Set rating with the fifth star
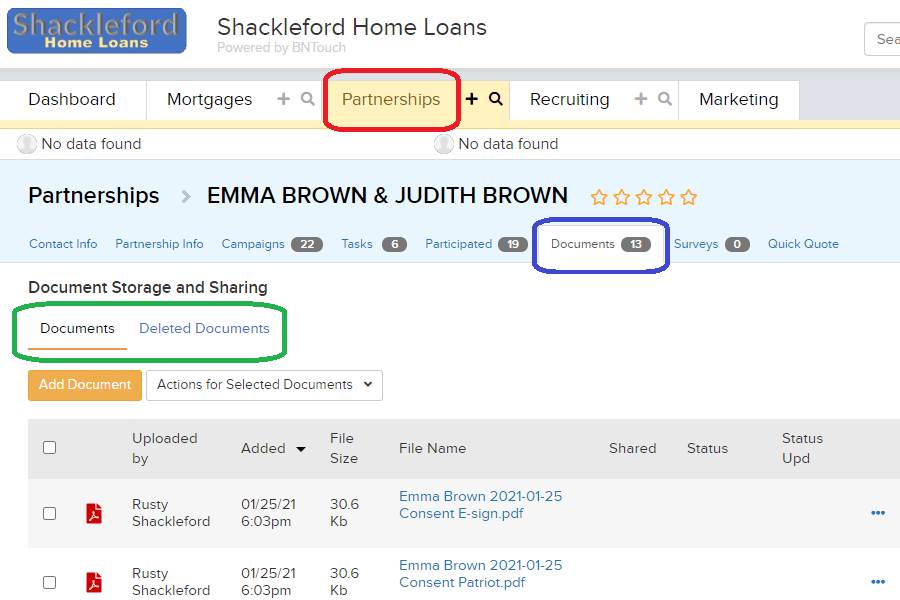This screenshot has width=900, height=600. tap(689, 198)
